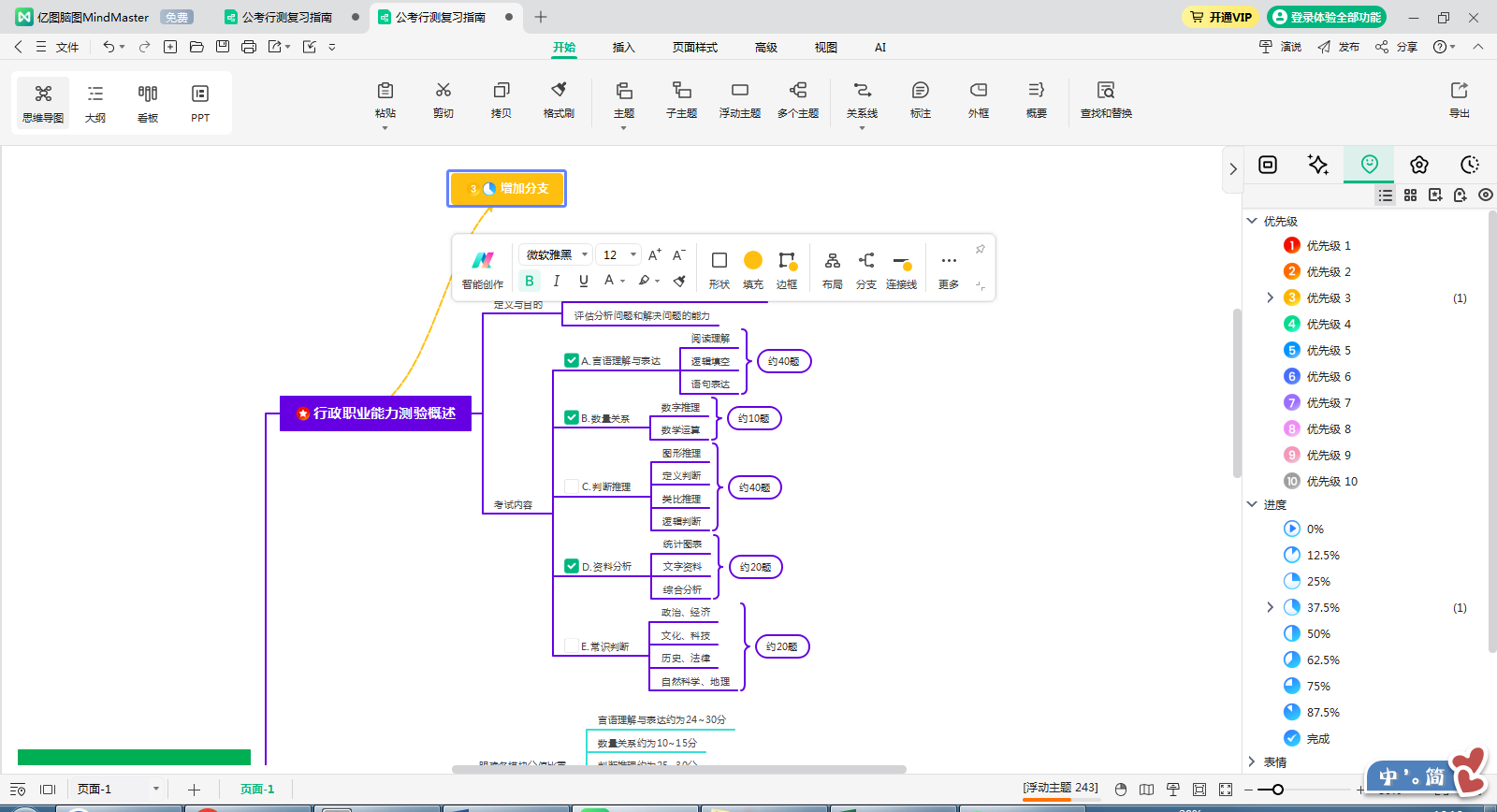Expand the 表情 section

coord(1252,761)
